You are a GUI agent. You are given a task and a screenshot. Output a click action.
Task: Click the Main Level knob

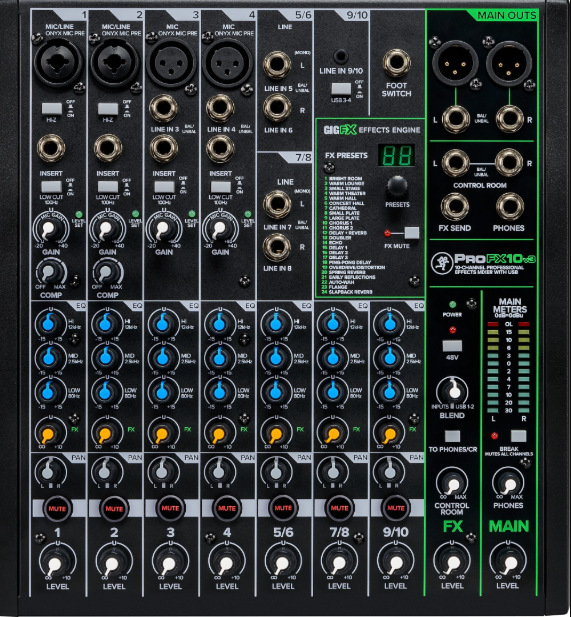tap(508, 563)
